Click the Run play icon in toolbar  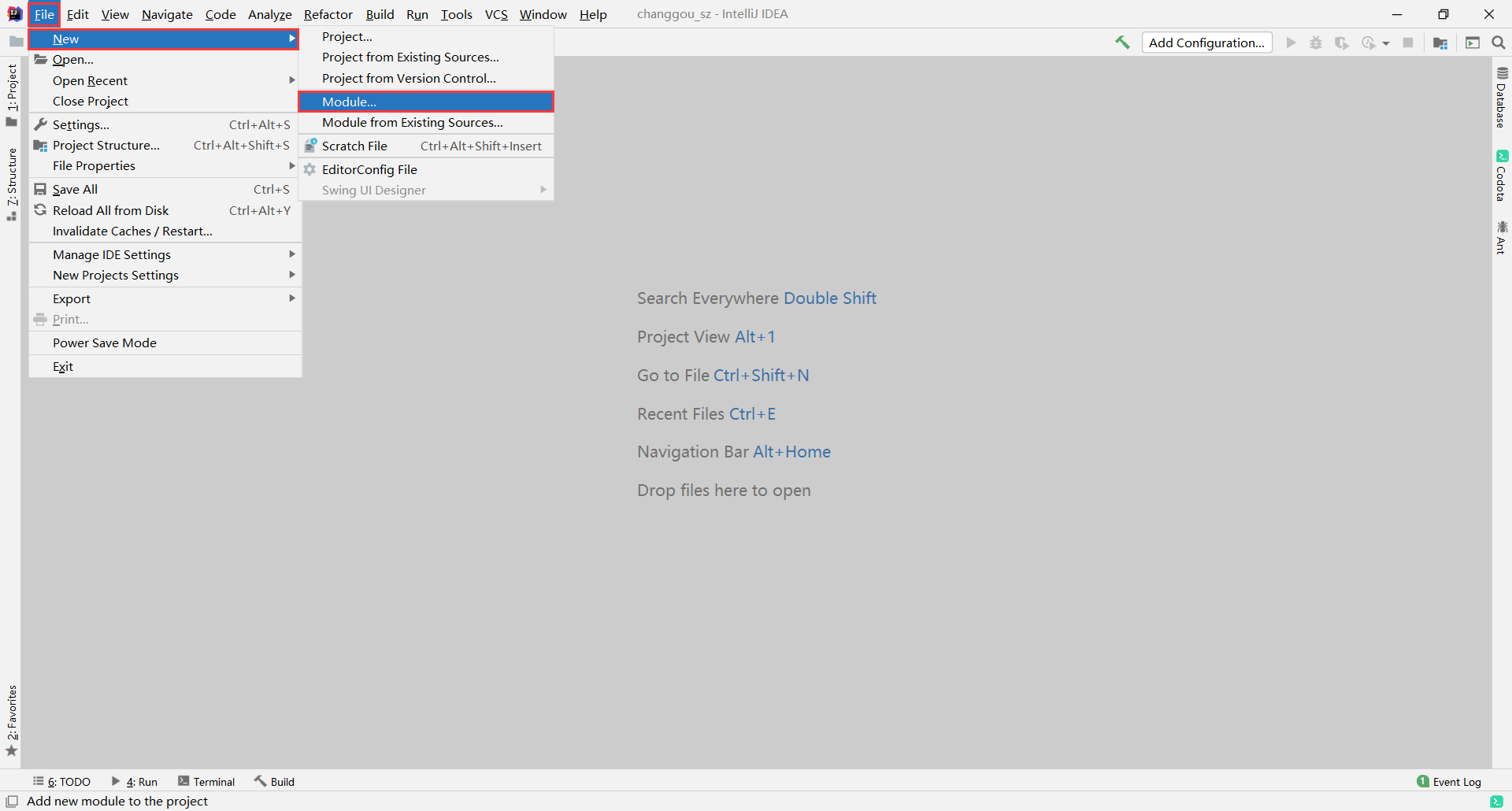1291,43
